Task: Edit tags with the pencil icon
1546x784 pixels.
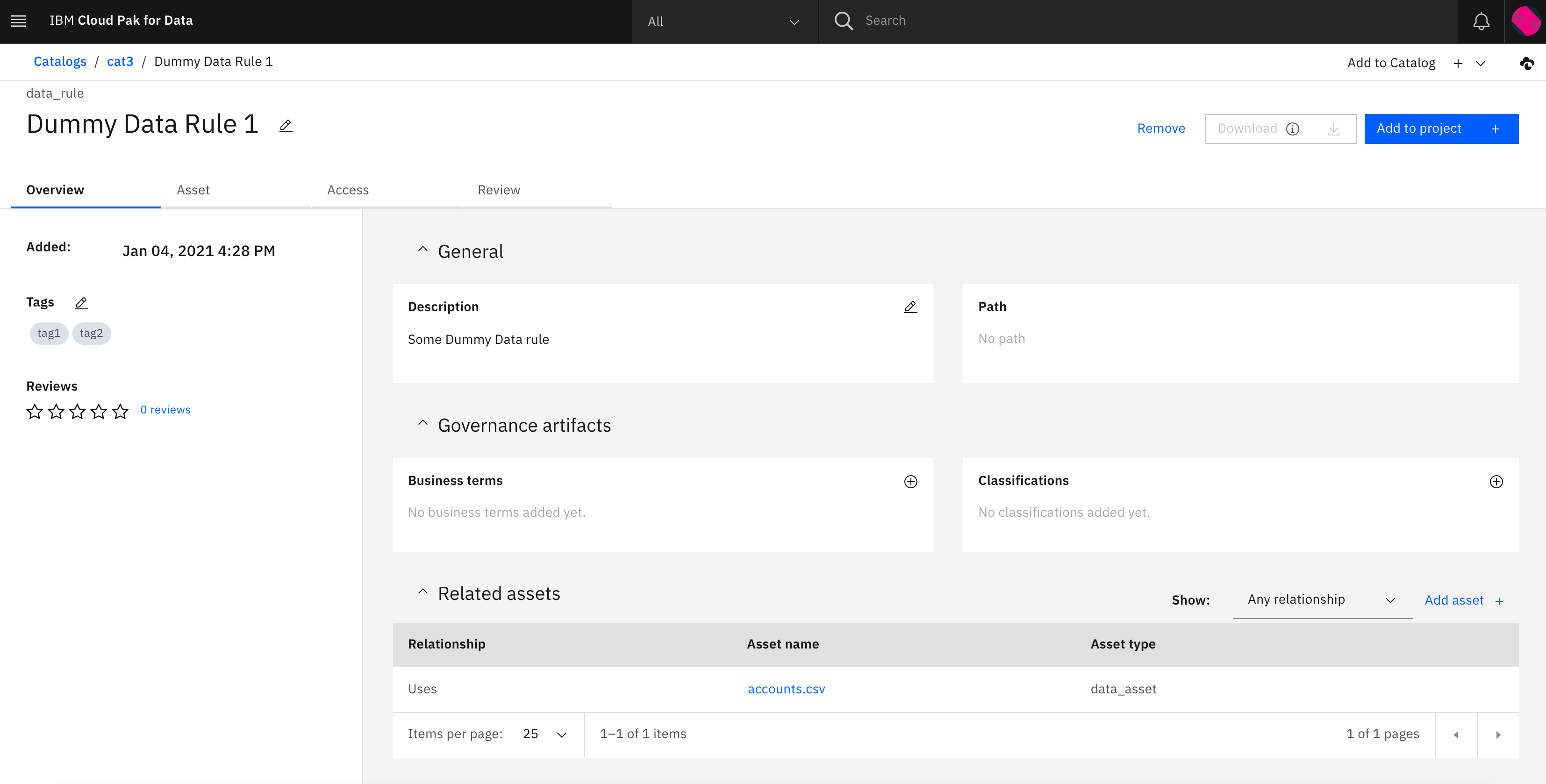Action: 82,302
